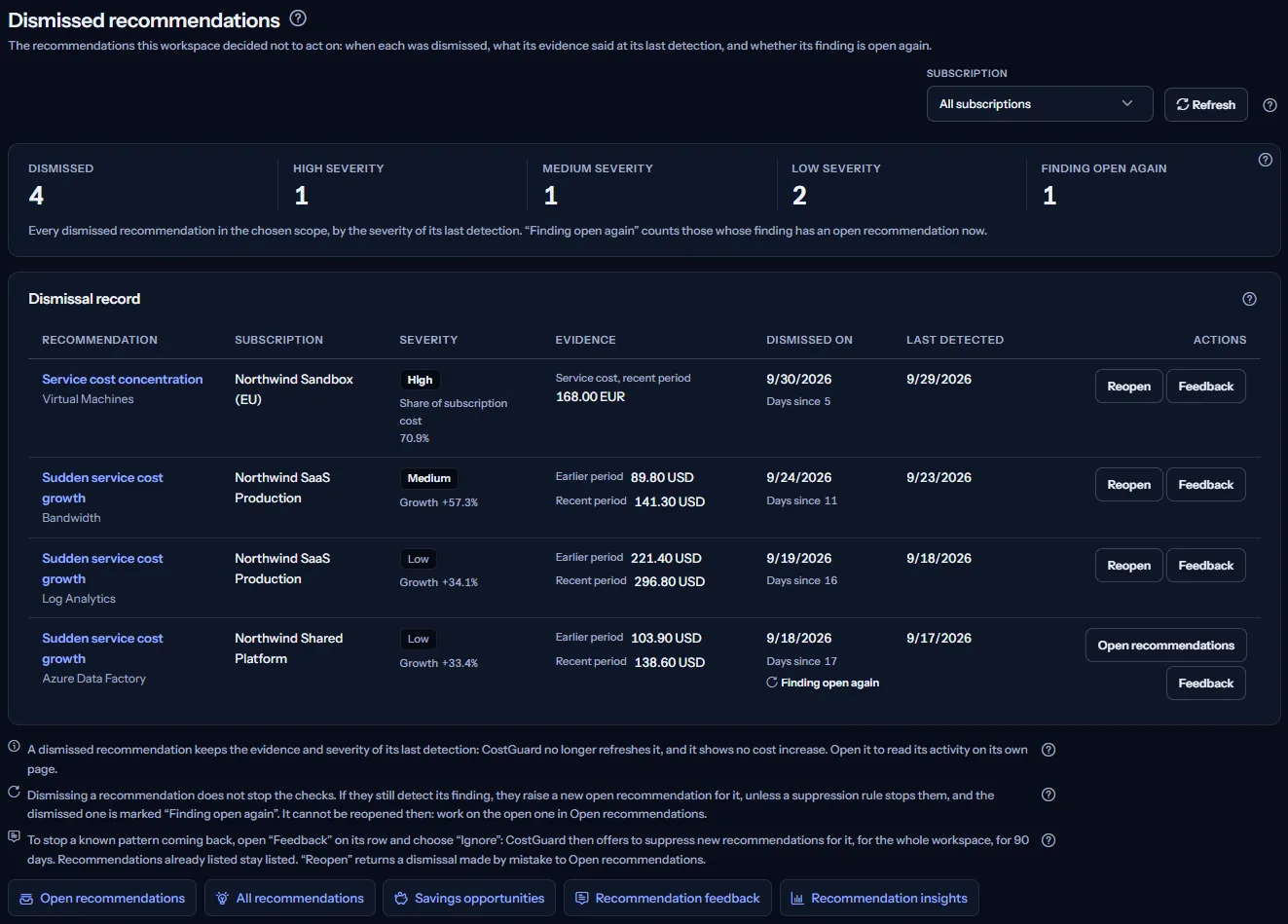This screenshot has height=924, width=1288.
Task: Click help icon in Dismissal record header
Action: (x=1250, y=299)
